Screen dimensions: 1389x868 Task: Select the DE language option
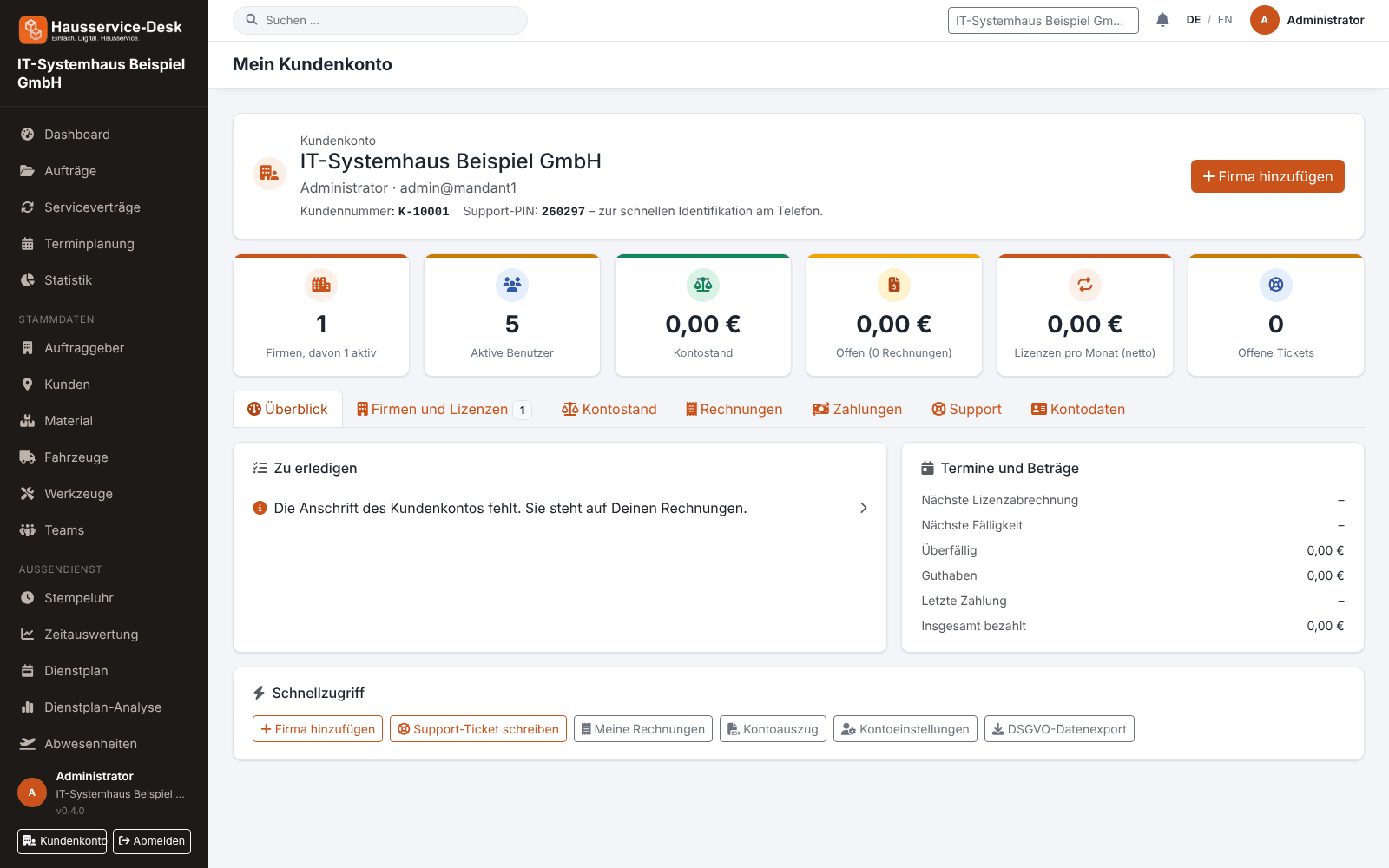coord(1194,20)
